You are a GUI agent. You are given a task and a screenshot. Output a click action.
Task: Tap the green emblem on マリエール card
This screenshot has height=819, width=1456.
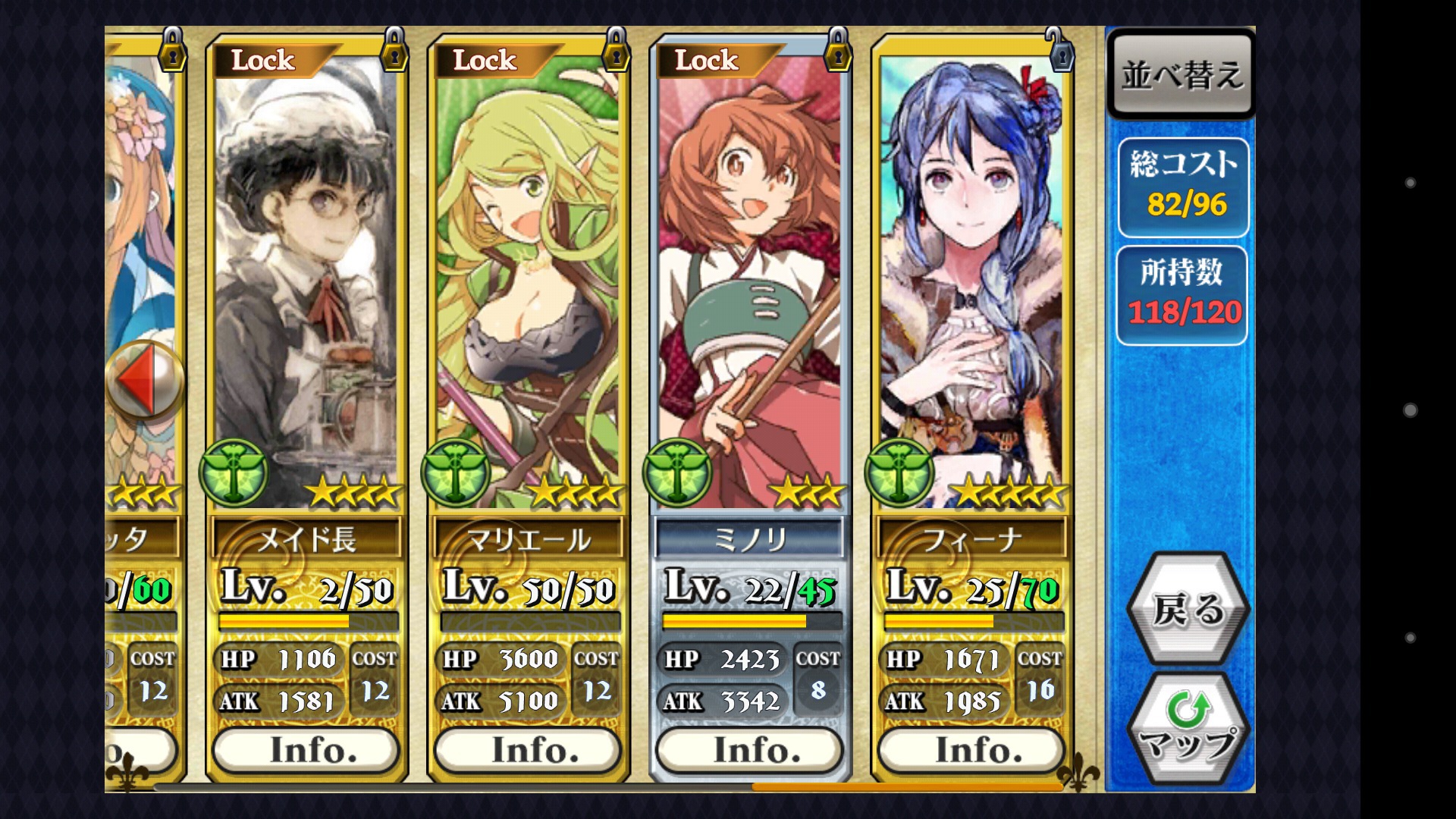pyautogui.click(x=456, y=472)
